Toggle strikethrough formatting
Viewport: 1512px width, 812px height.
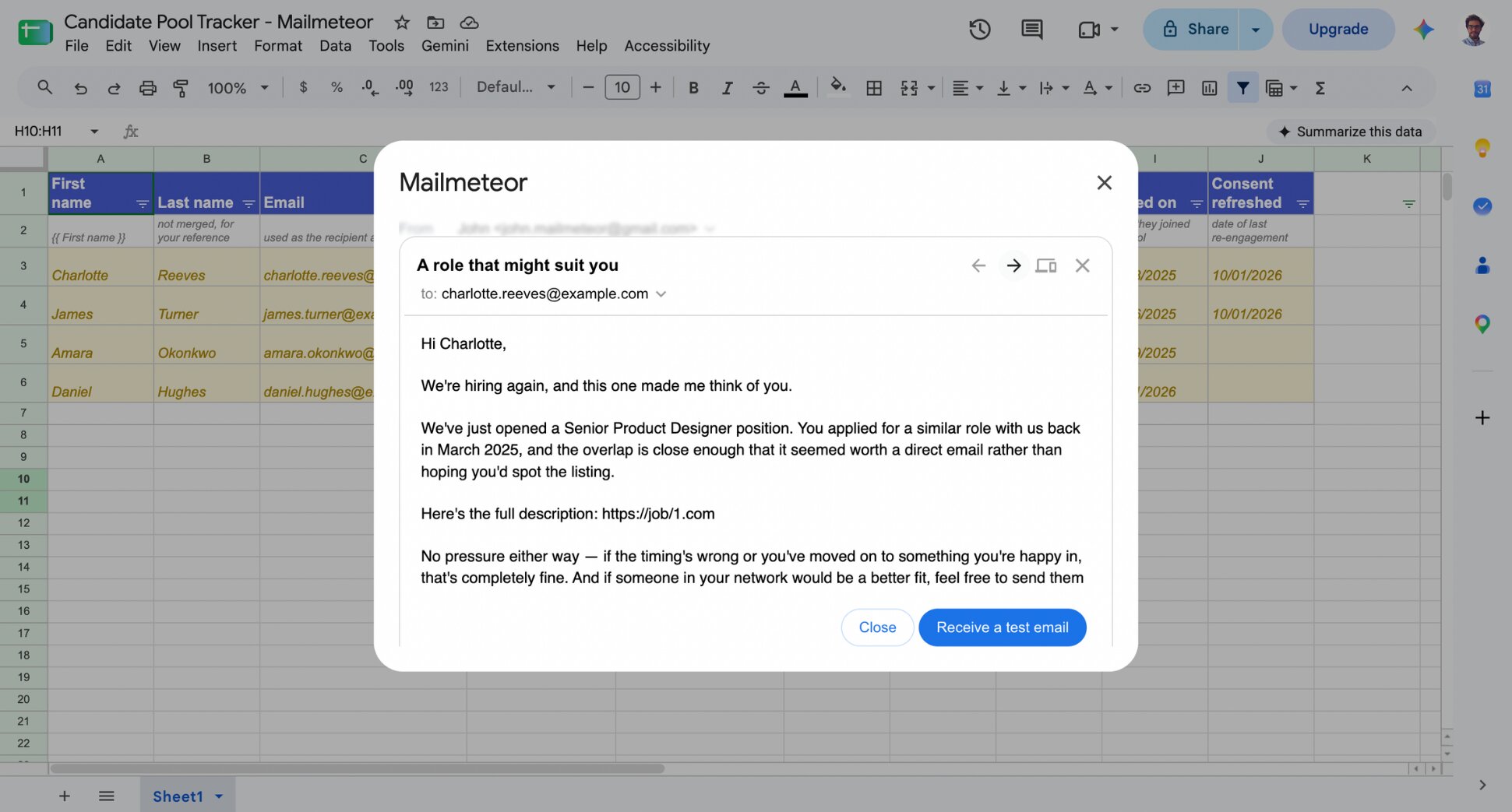coord(761,88)
